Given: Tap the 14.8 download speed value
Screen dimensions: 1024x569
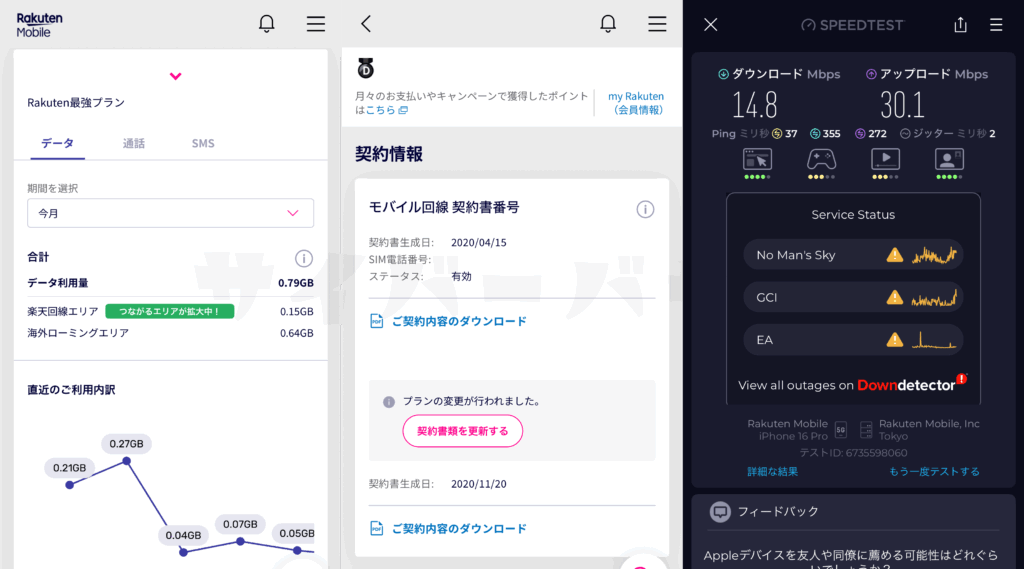Looking at the screenshot, I should (755, 105).
